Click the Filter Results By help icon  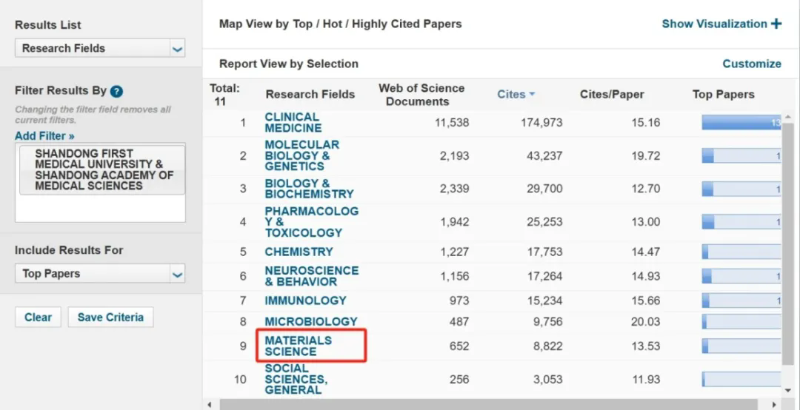(x=117, y=91)
